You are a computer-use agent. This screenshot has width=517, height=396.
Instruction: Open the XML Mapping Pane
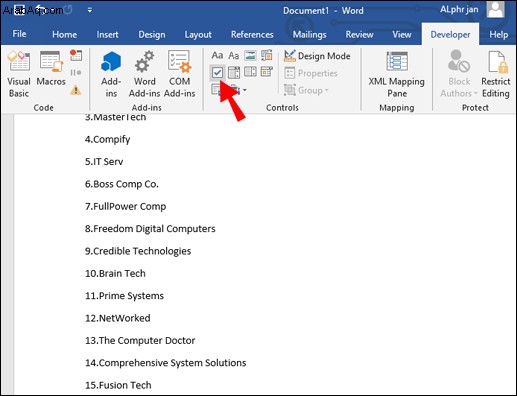[x=396, y=74]
